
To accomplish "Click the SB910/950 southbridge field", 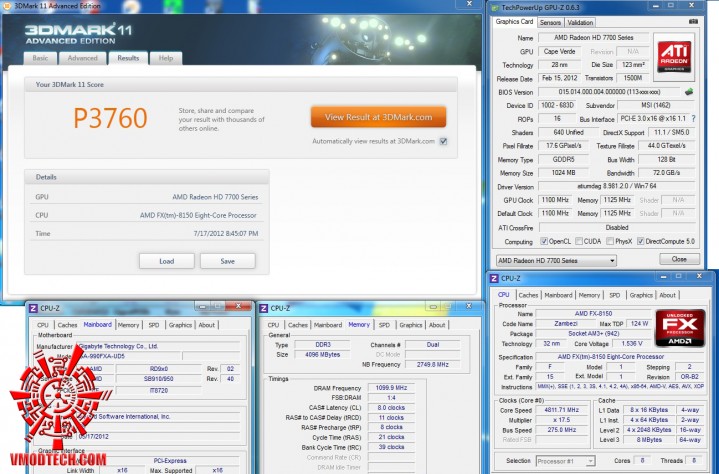I will point(159,379).
